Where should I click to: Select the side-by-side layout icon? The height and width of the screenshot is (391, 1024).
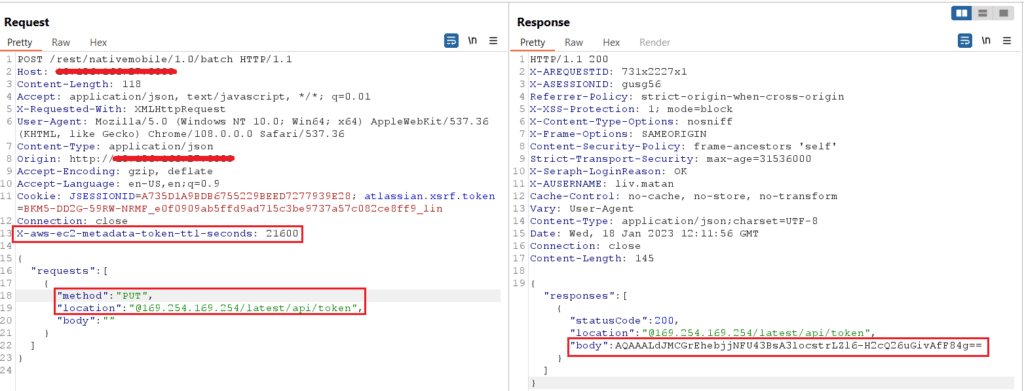point(962,13)
